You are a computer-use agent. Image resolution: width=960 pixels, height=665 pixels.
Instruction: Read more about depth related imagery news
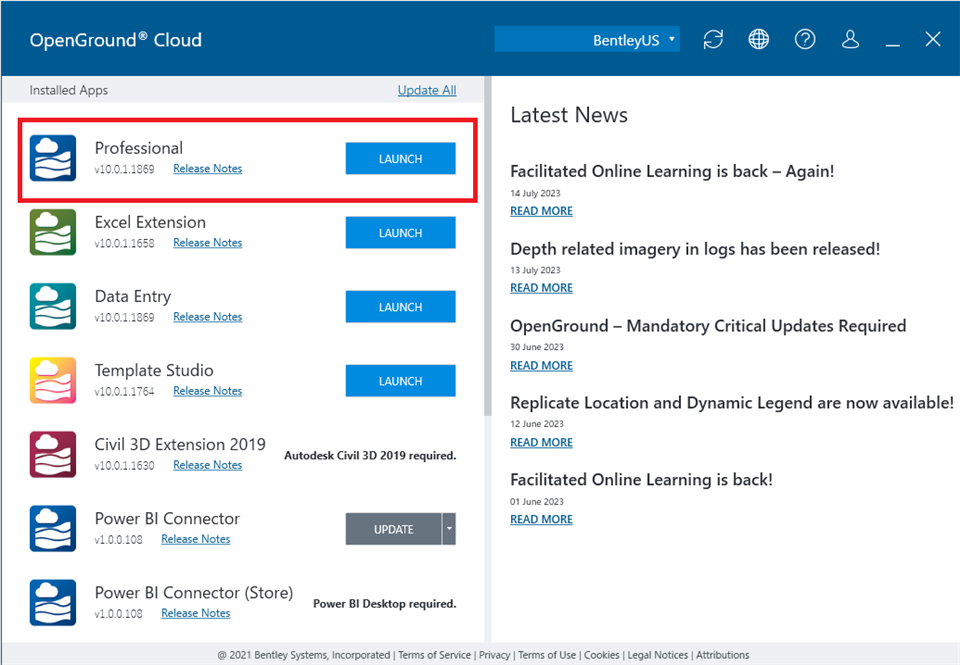(541, 288)
